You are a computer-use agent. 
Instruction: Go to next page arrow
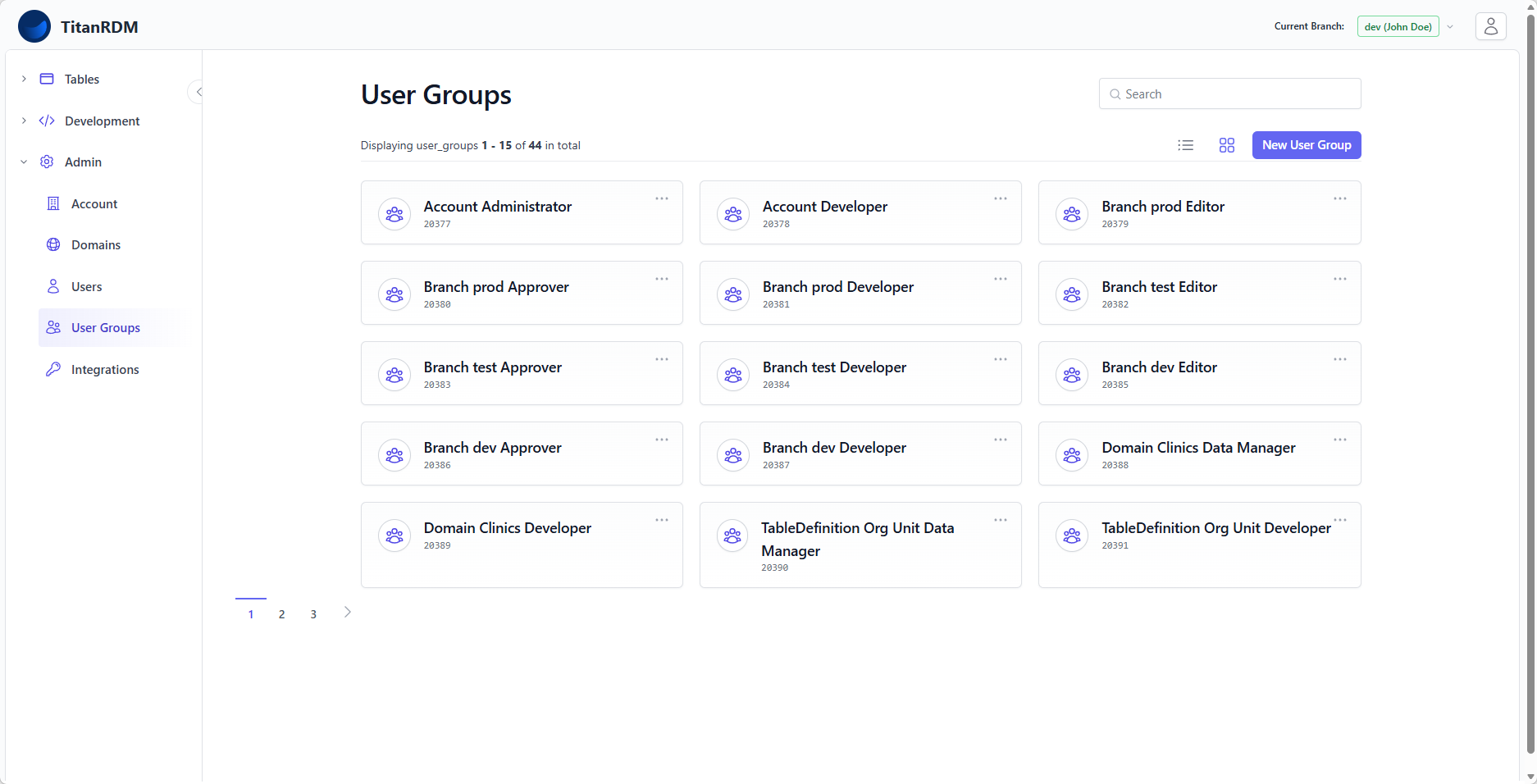coord(348,612)
